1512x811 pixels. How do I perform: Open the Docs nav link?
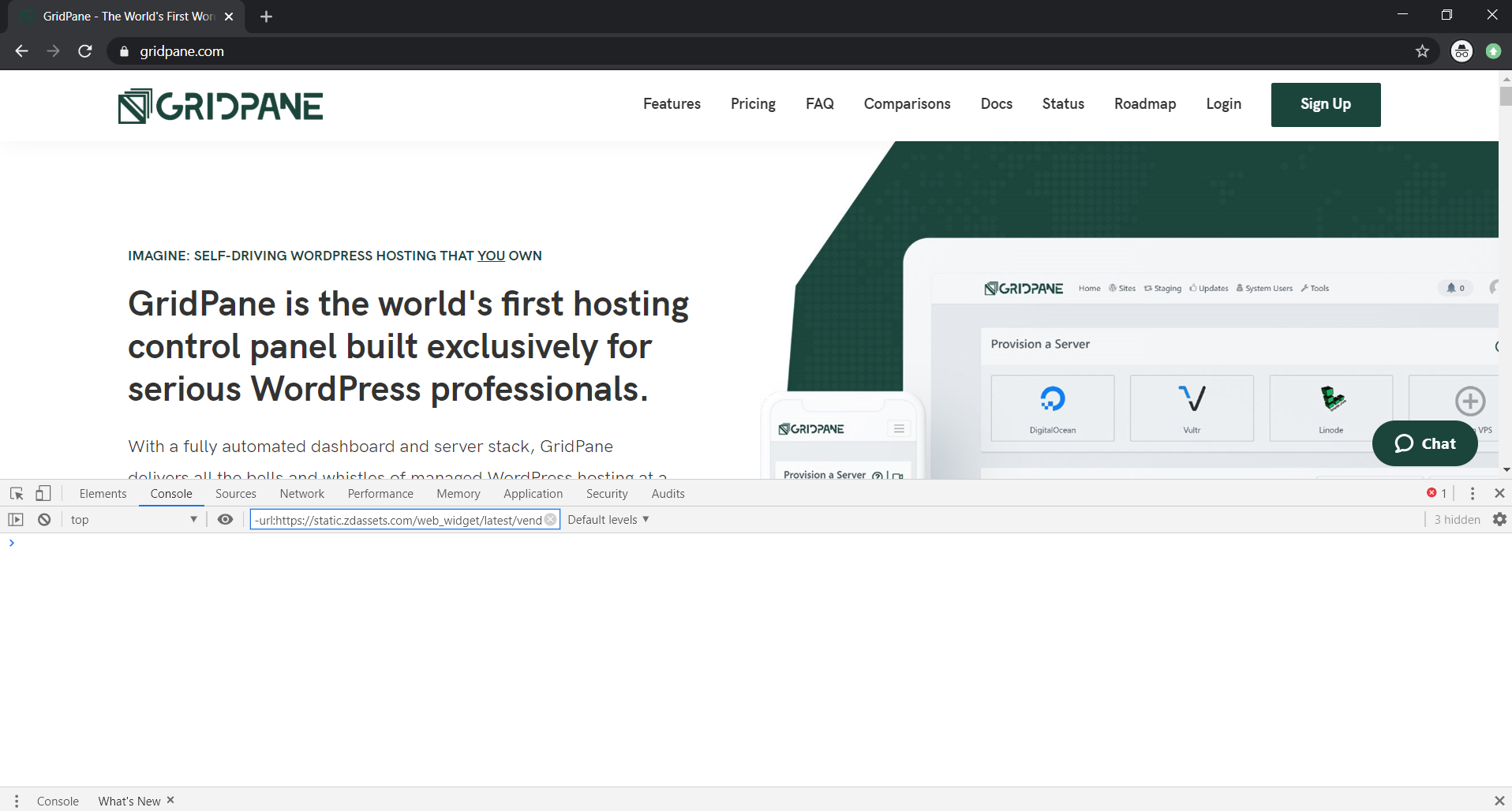[x=997, y=104]
